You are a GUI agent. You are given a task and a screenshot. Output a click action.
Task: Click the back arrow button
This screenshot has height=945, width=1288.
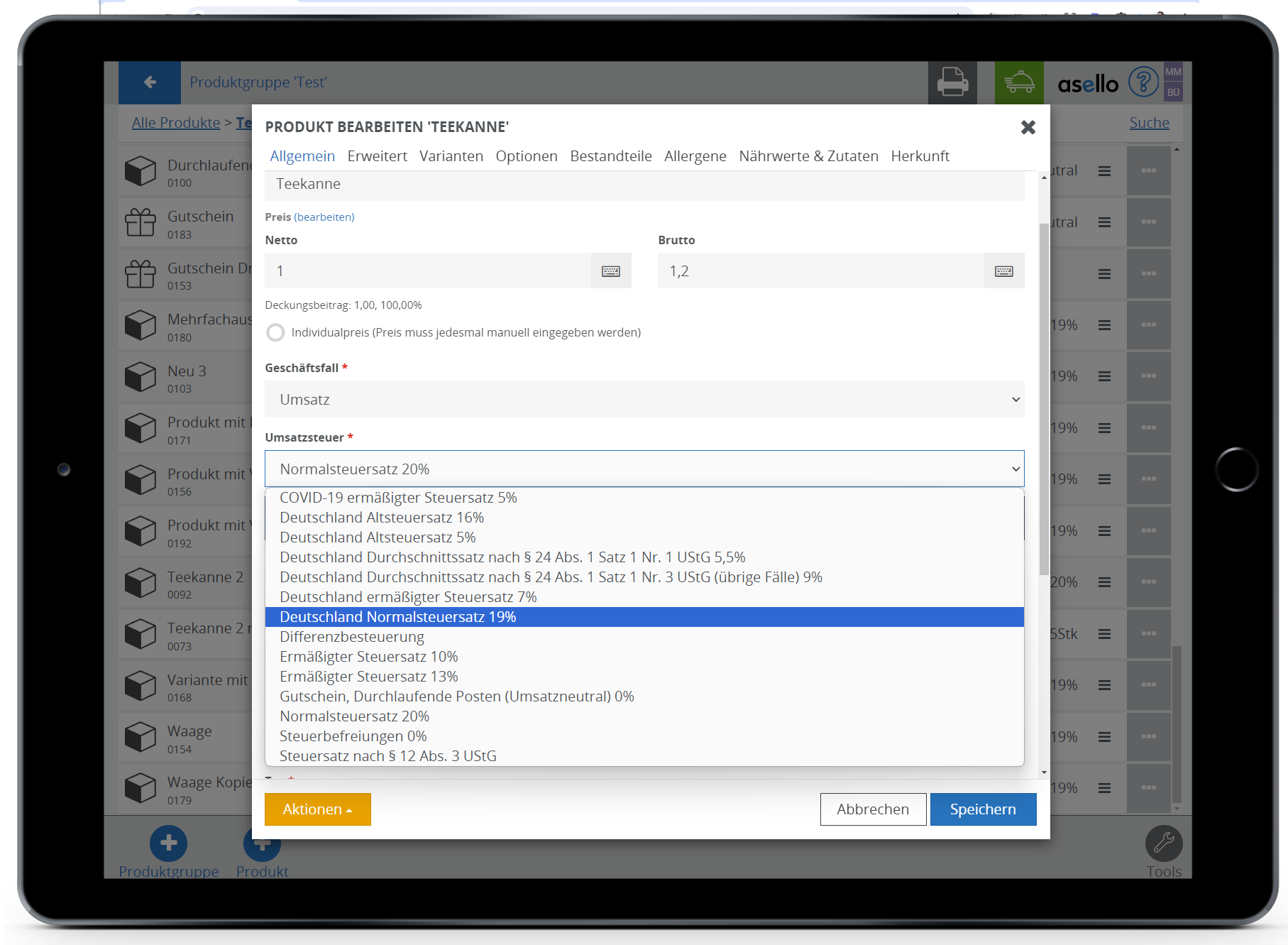(150, 82)
